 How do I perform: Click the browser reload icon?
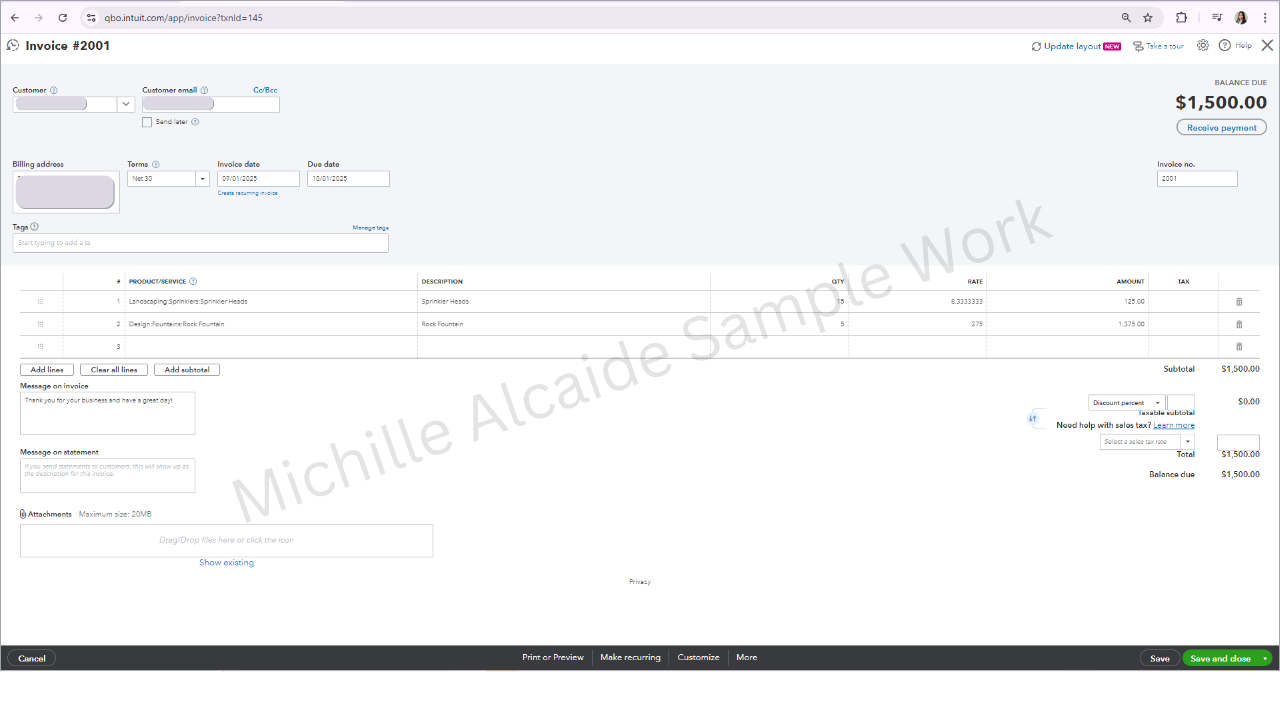pos(63,18)
